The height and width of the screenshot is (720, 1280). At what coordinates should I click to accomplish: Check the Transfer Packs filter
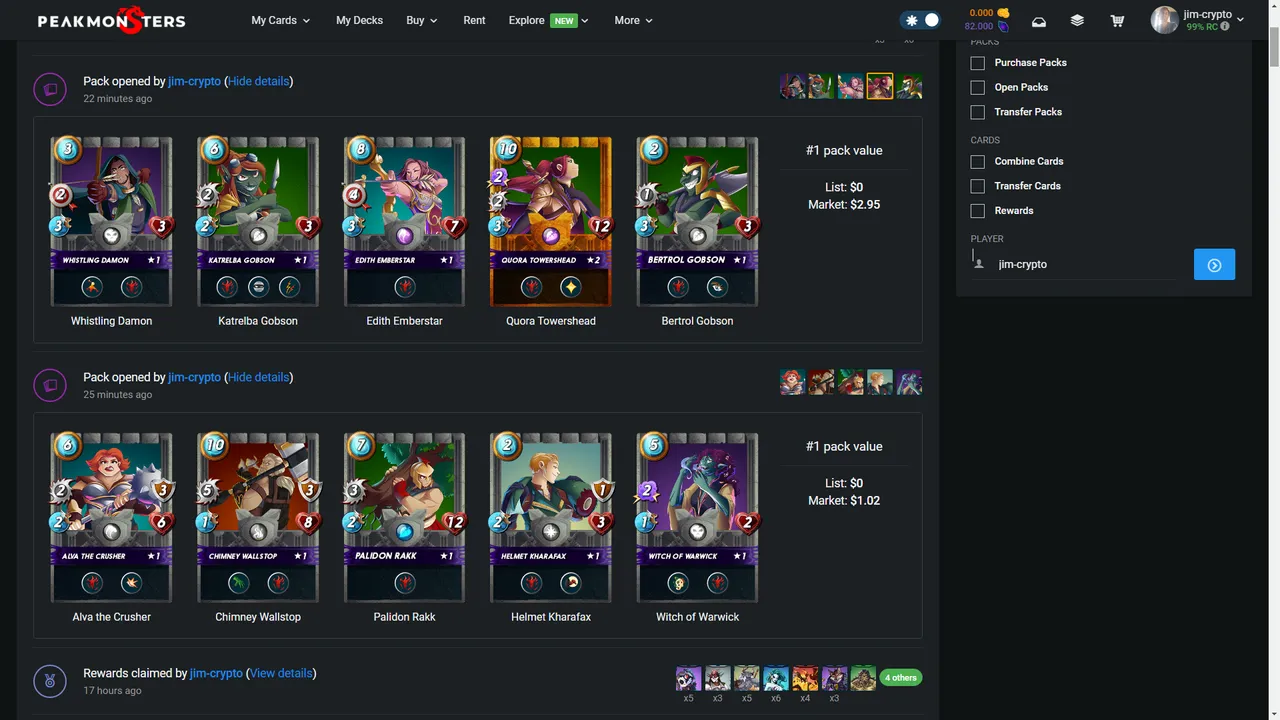coord(978,112)
